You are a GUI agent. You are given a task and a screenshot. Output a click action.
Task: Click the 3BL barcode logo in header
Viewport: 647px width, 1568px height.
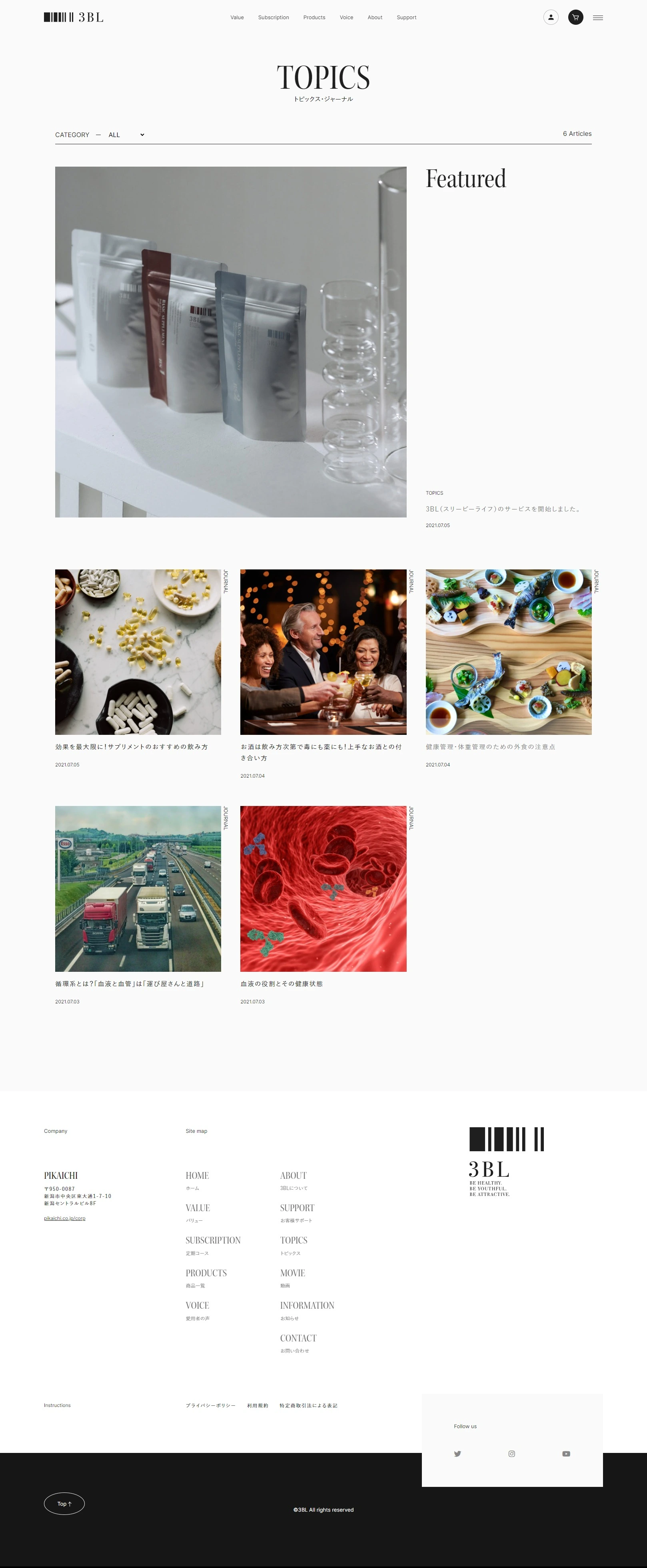pos(74,18)
